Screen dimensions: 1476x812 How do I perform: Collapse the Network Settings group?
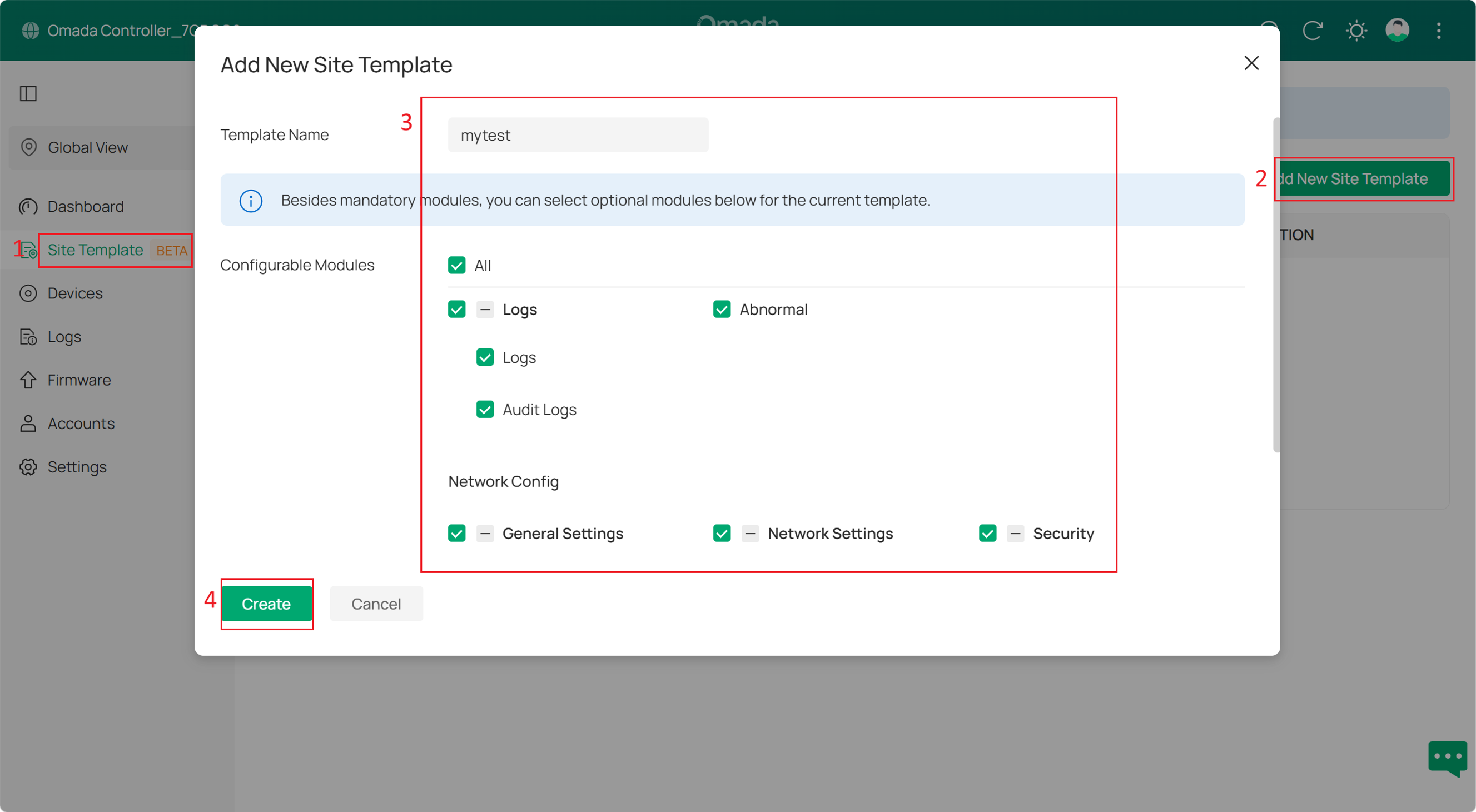(x=751, y=533)
